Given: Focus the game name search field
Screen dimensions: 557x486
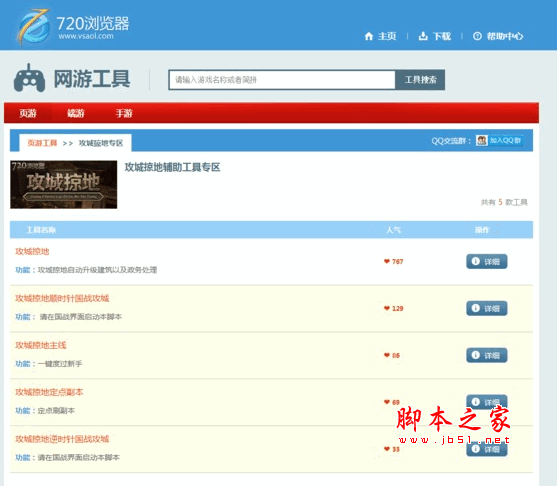Looking at the screenshot, I should pos(282,80).
